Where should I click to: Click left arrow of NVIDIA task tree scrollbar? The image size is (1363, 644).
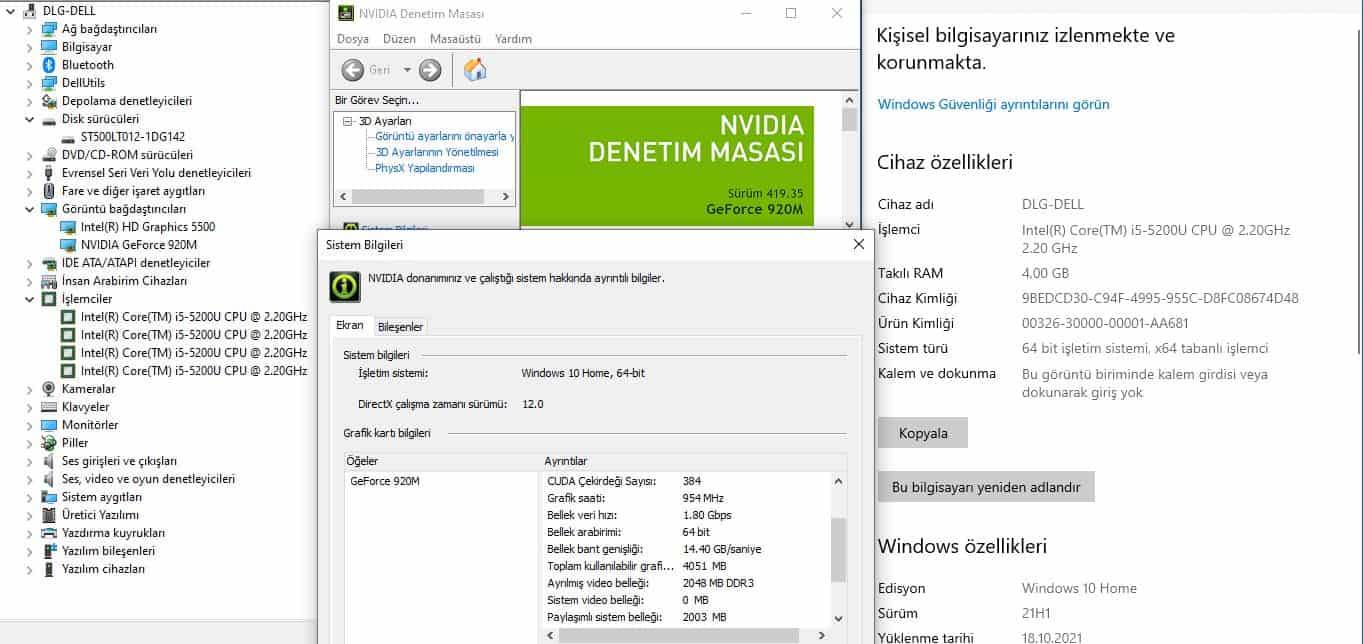(x=342, y=197)
